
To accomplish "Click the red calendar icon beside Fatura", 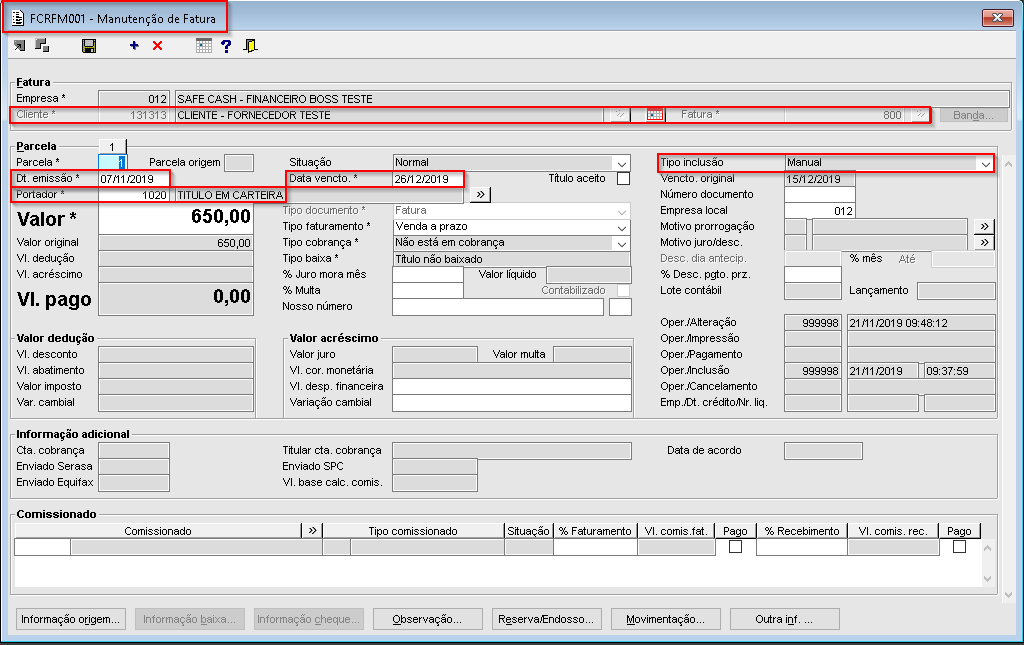I will [x=654, y=115].
